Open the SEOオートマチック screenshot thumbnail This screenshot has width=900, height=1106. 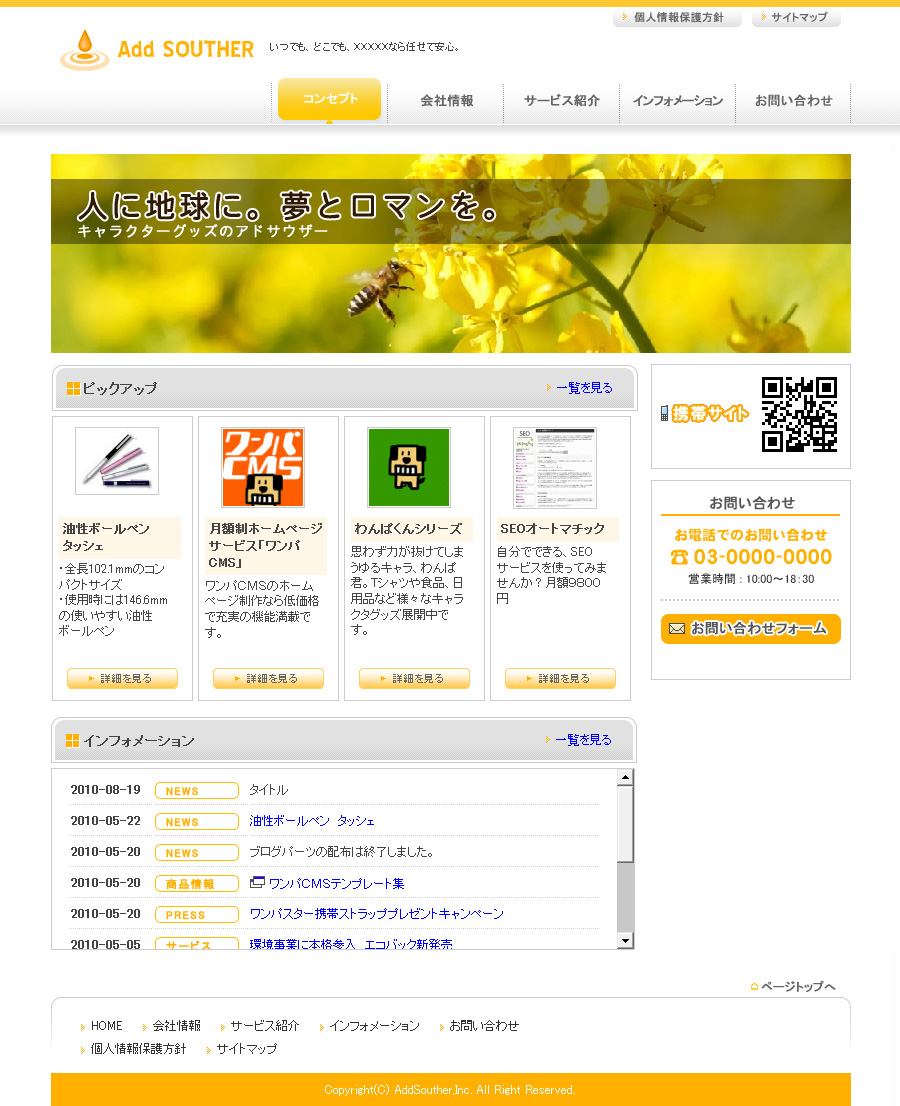[554, 468]
